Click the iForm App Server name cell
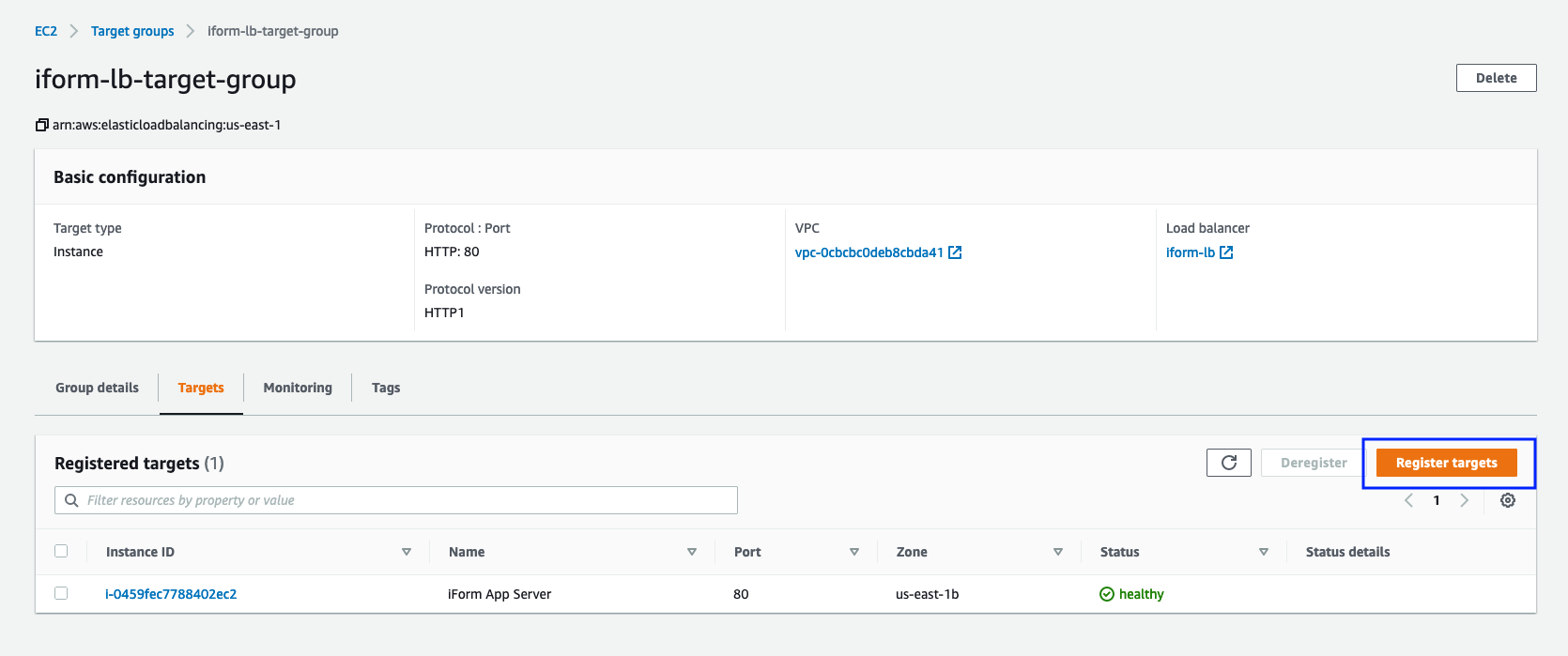Viewport: 1568px width, 656px height. pos(500,594)
